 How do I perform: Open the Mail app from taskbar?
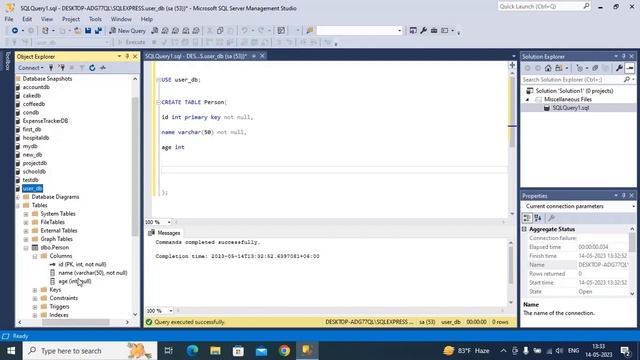pos(261,351)
